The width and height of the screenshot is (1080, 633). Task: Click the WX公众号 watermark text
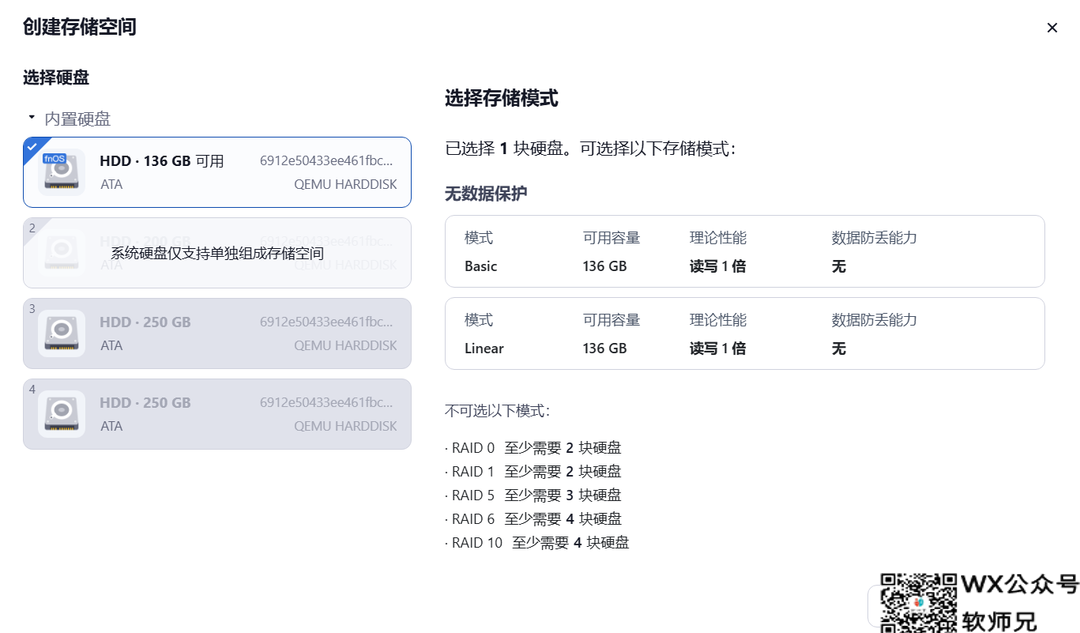coord(1019,585)
